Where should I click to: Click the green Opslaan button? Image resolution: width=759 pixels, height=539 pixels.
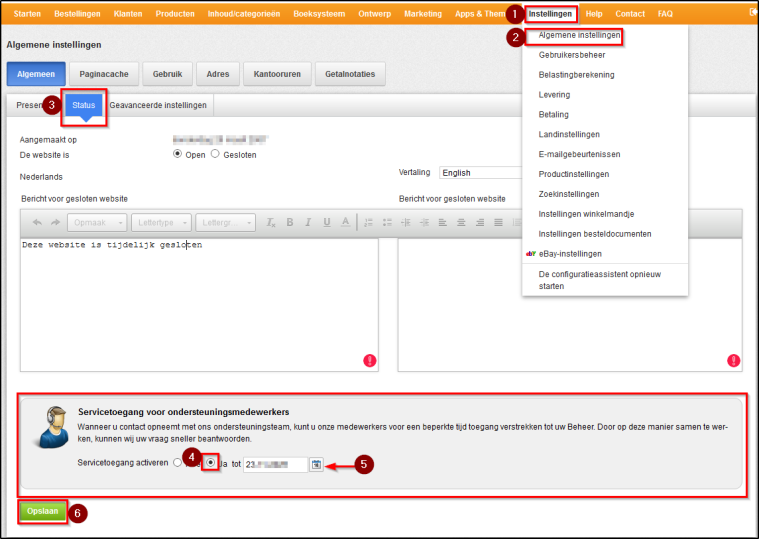(42, 511)
